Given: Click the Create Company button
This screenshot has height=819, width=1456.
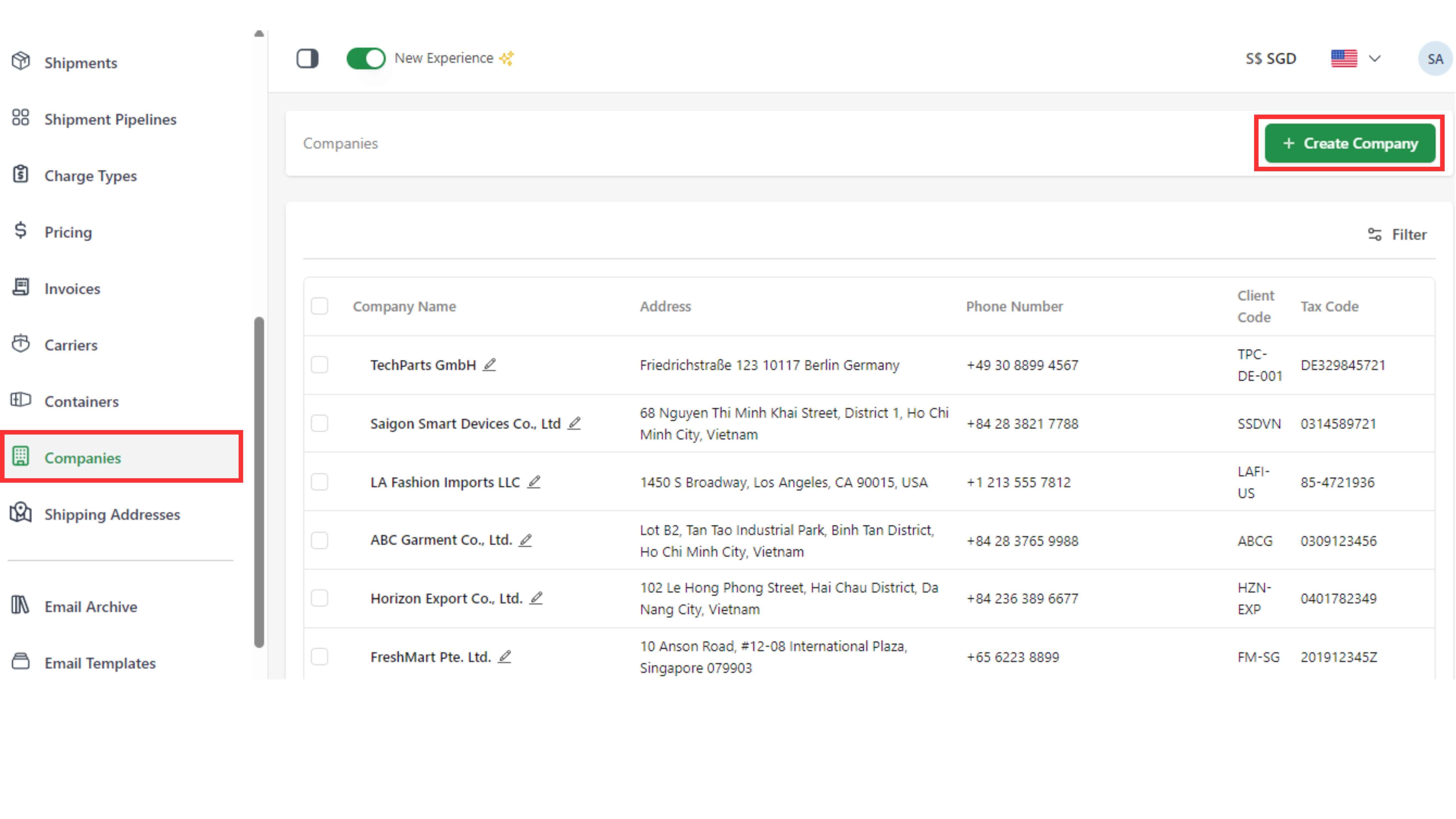Looking at the screenshot, I should click(1350, 144).
